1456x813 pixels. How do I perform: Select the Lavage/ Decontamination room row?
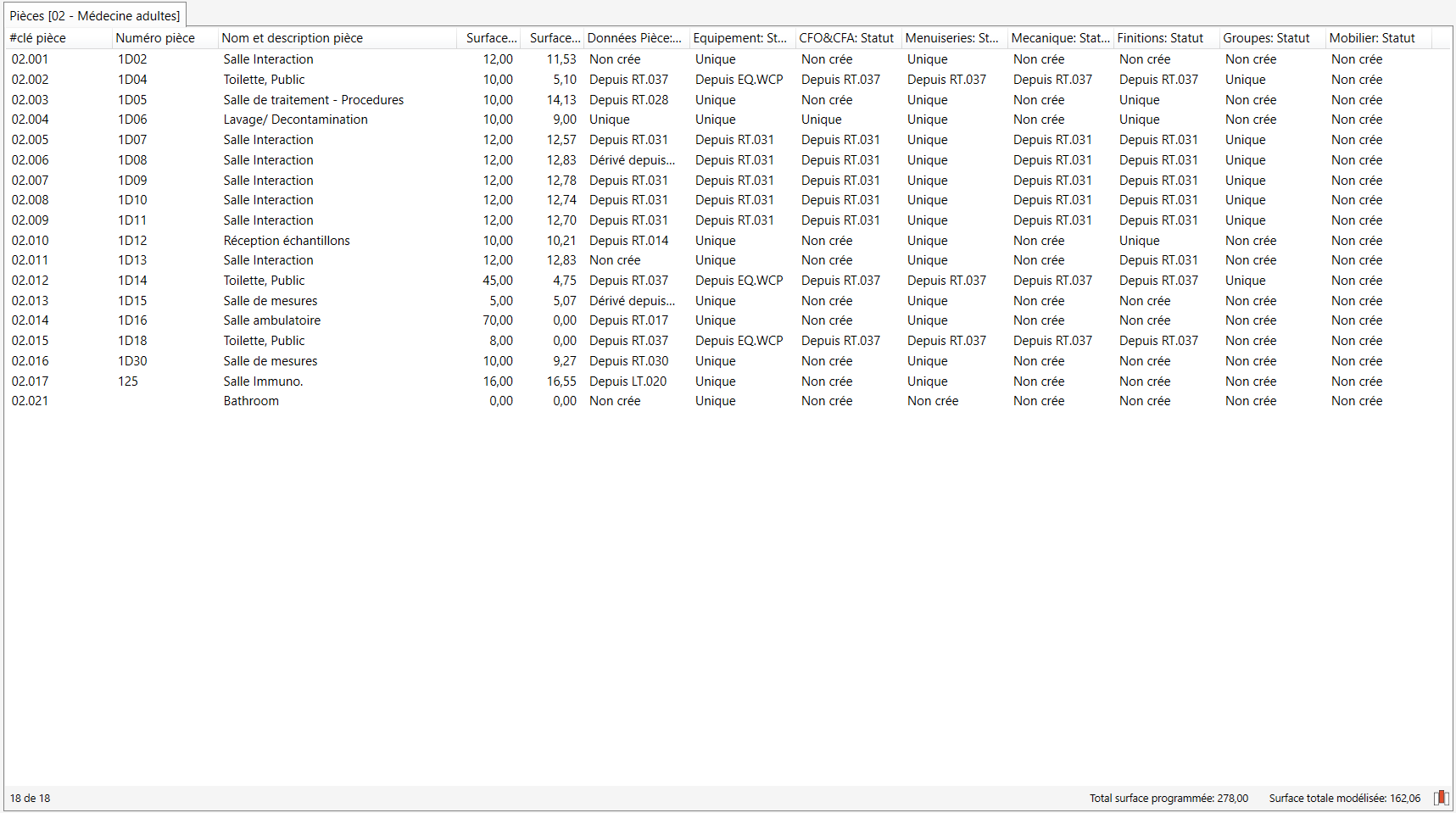click(x=295, y=120)
